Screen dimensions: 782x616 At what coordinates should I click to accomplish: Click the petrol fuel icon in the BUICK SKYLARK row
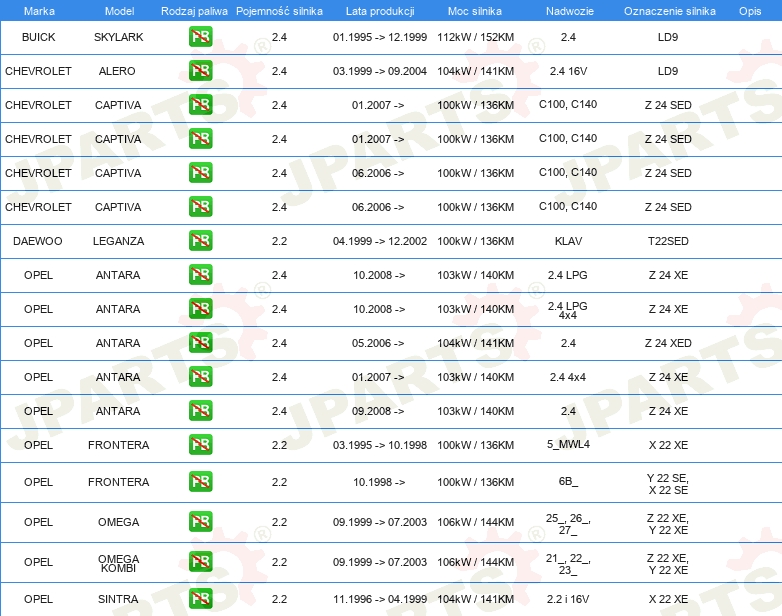(200, 37)
